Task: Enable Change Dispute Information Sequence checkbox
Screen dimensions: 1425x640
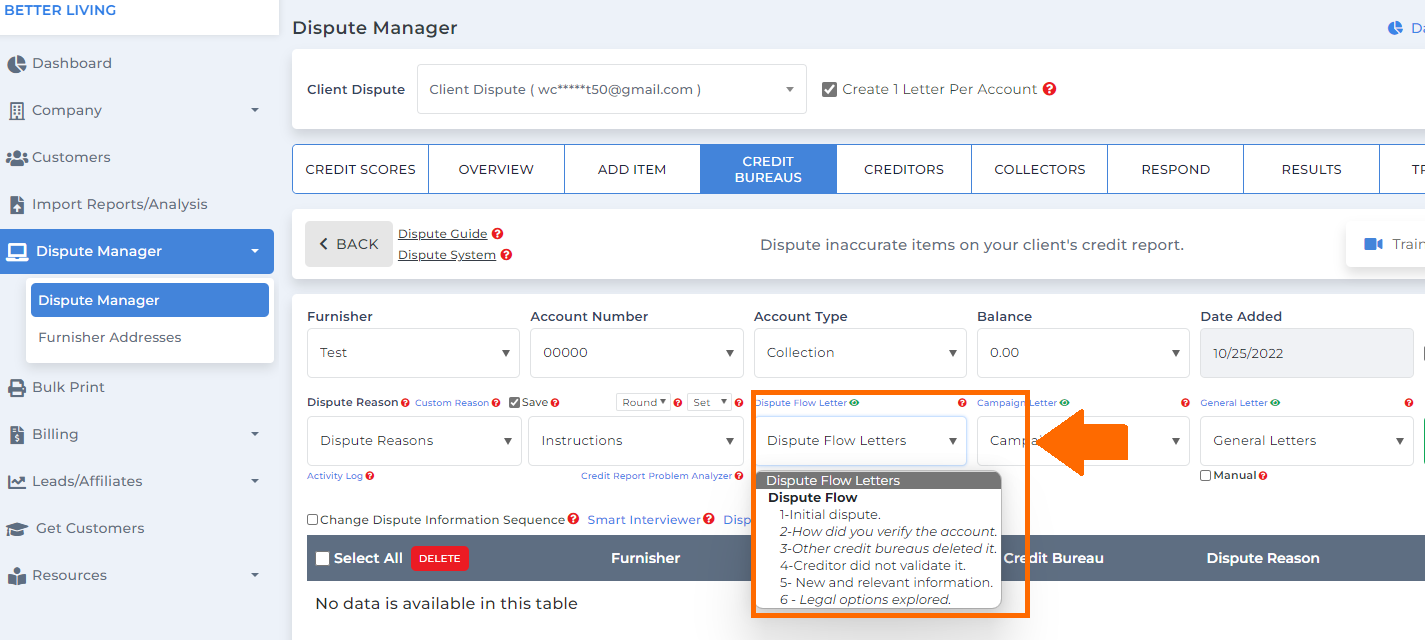Action: coord(313,520)
